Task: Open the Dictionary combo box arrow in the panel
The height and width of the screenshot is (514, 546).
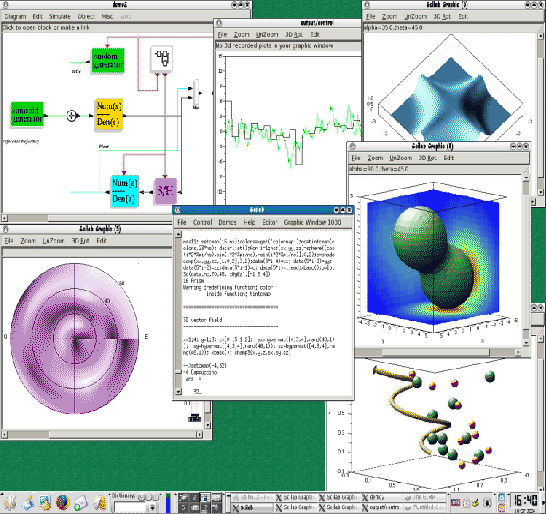Action: (153, 507)
